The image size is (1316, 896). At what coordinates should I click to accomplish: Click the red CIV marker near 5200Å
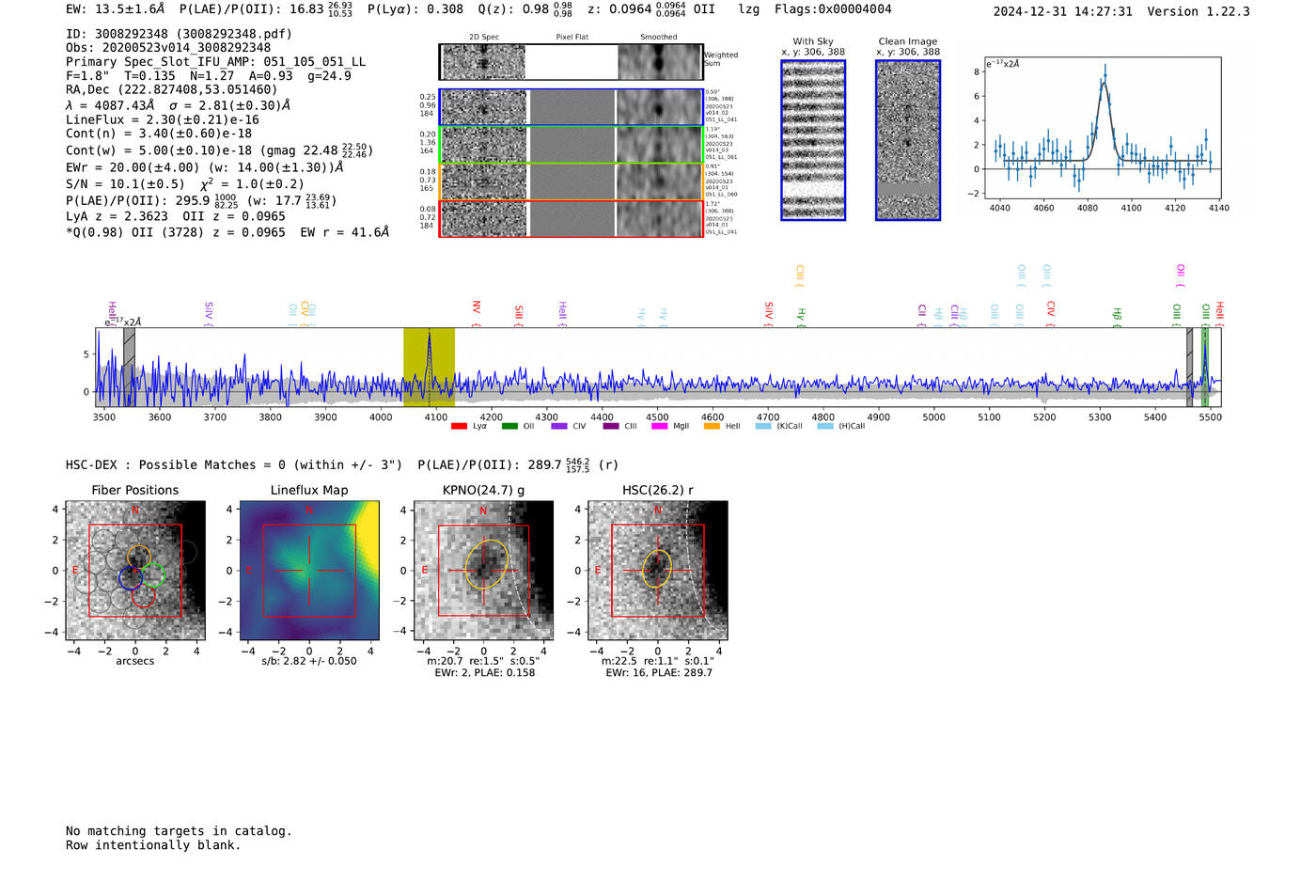pos(1051,314)
